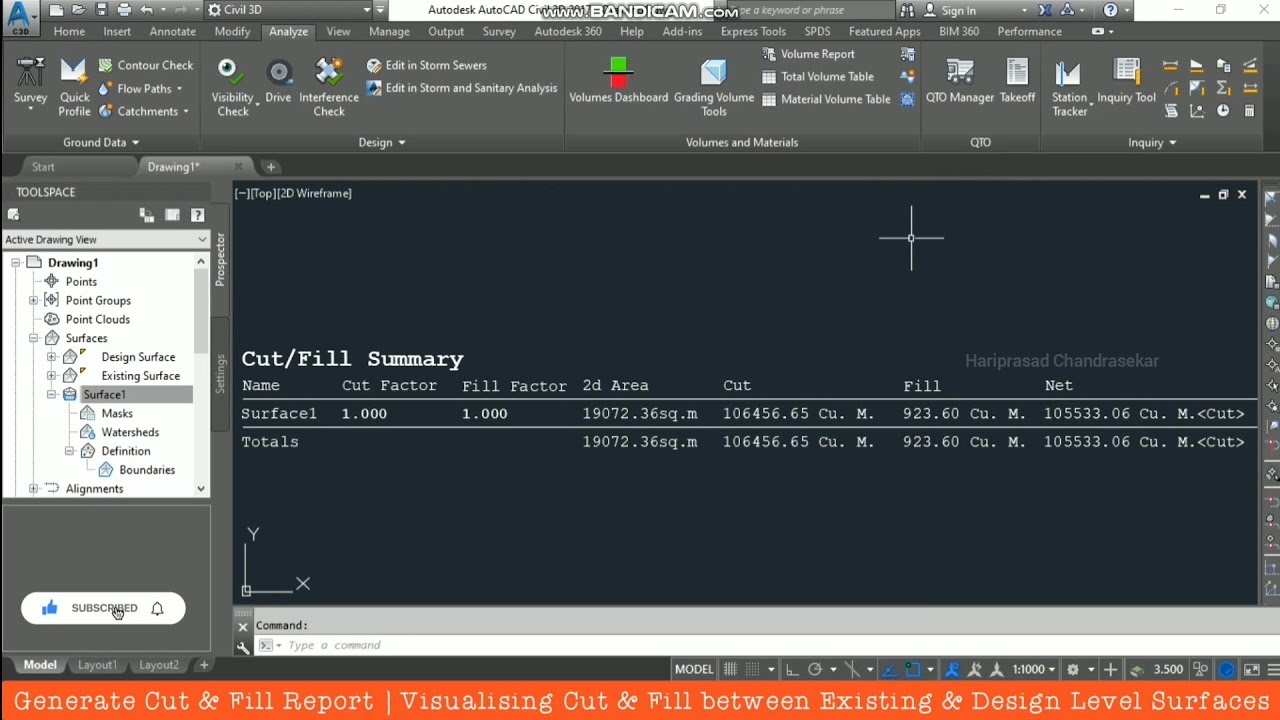Image resolution: width=1280 pixels, height=720 pixels.
Task: Select Existing Surface in the tree
Action: 140,376
